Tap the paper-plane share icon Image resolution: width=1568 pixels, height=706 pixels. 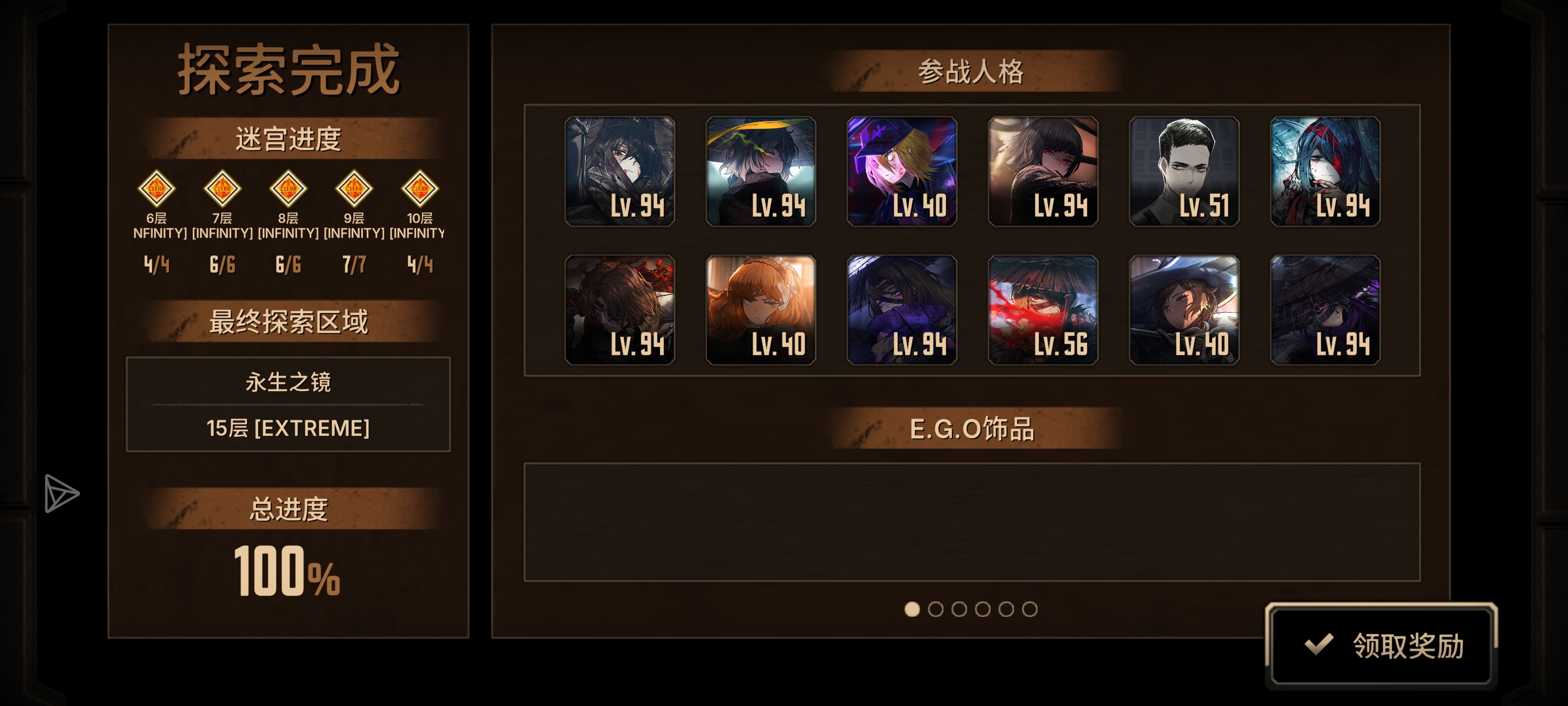coord(62,494)
